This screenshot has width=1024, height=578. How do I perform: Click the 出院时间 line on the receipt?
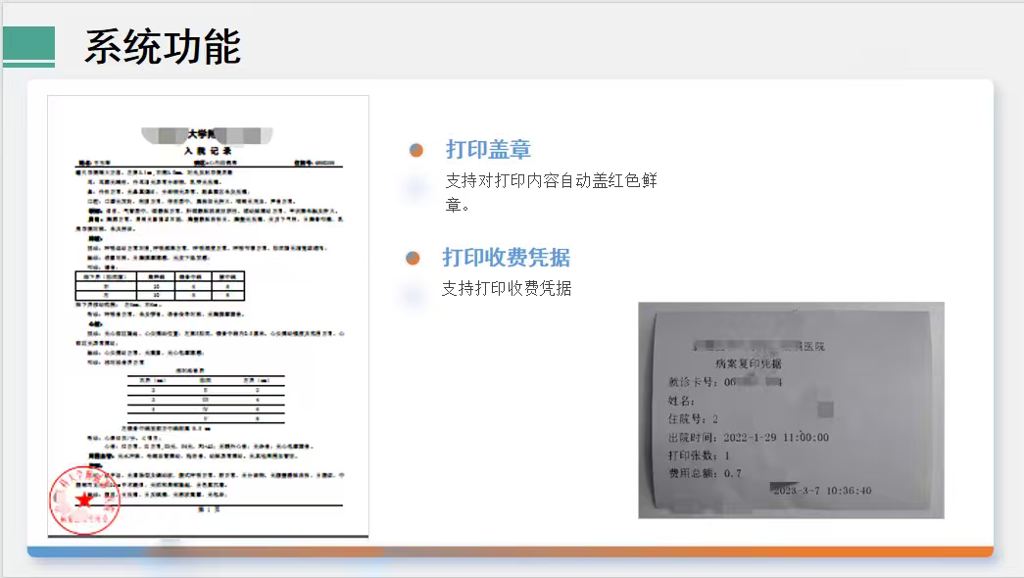pyautogui.click(x=747, y=438)
